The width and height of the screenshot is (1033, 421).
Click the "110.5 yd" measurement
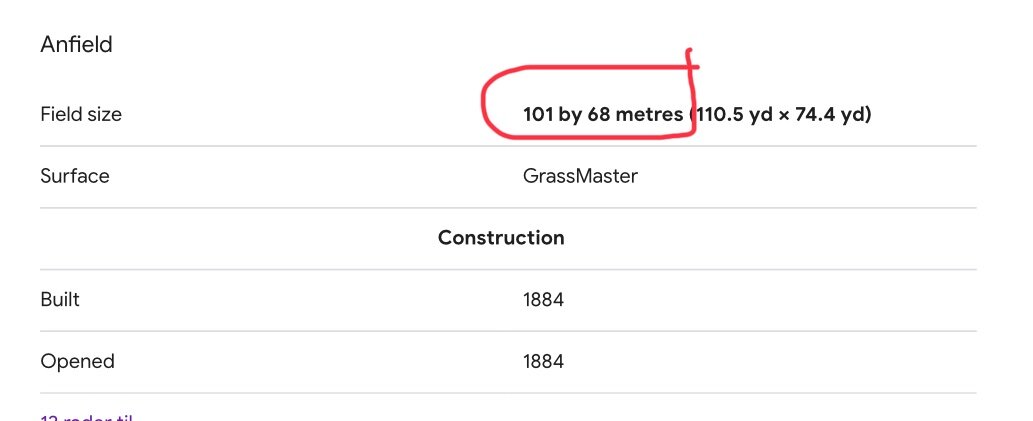pos(733,115)
